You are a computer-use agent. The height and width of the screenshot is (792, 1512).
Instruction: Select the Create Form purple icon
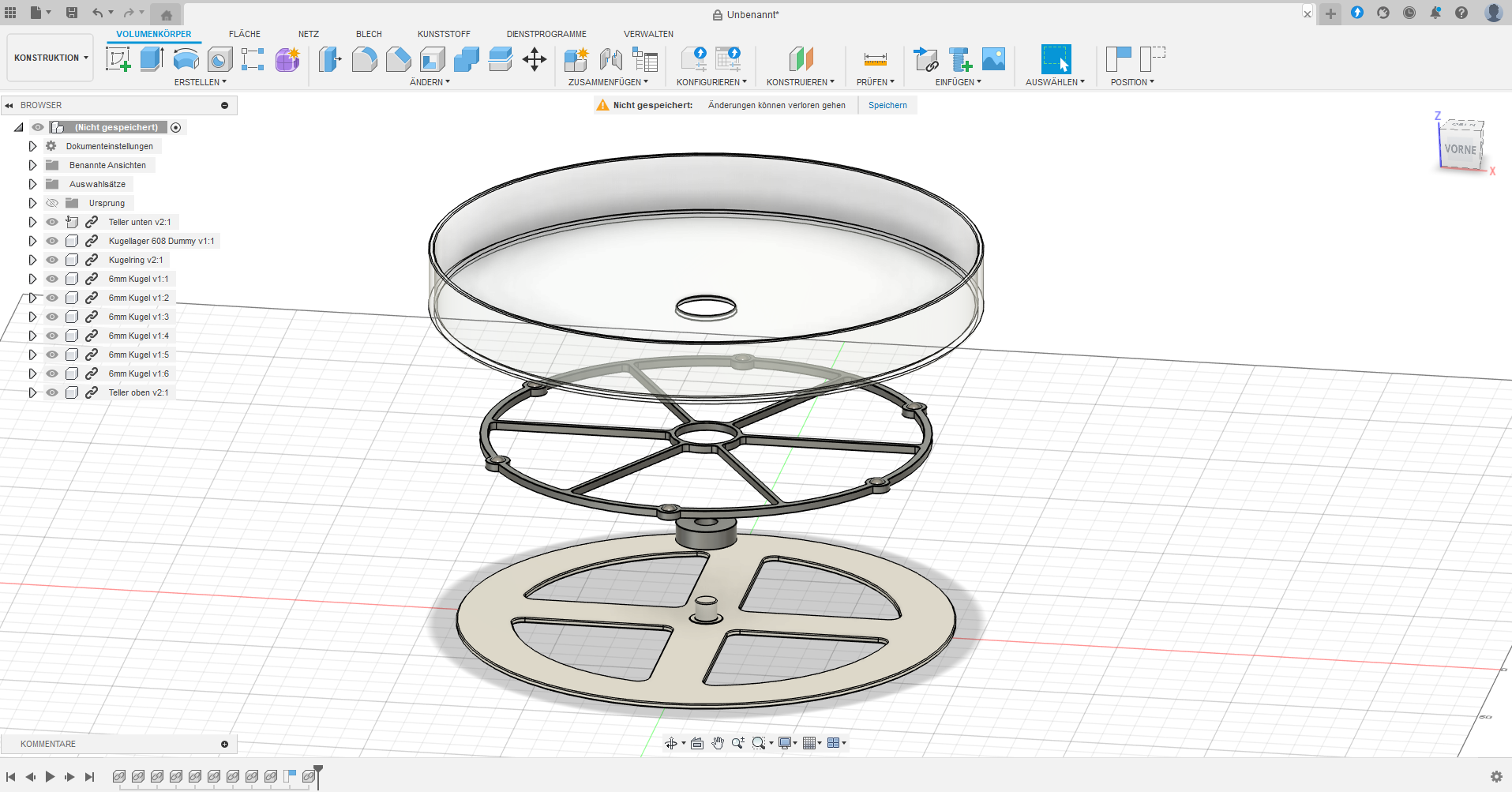tap(287, 59)
